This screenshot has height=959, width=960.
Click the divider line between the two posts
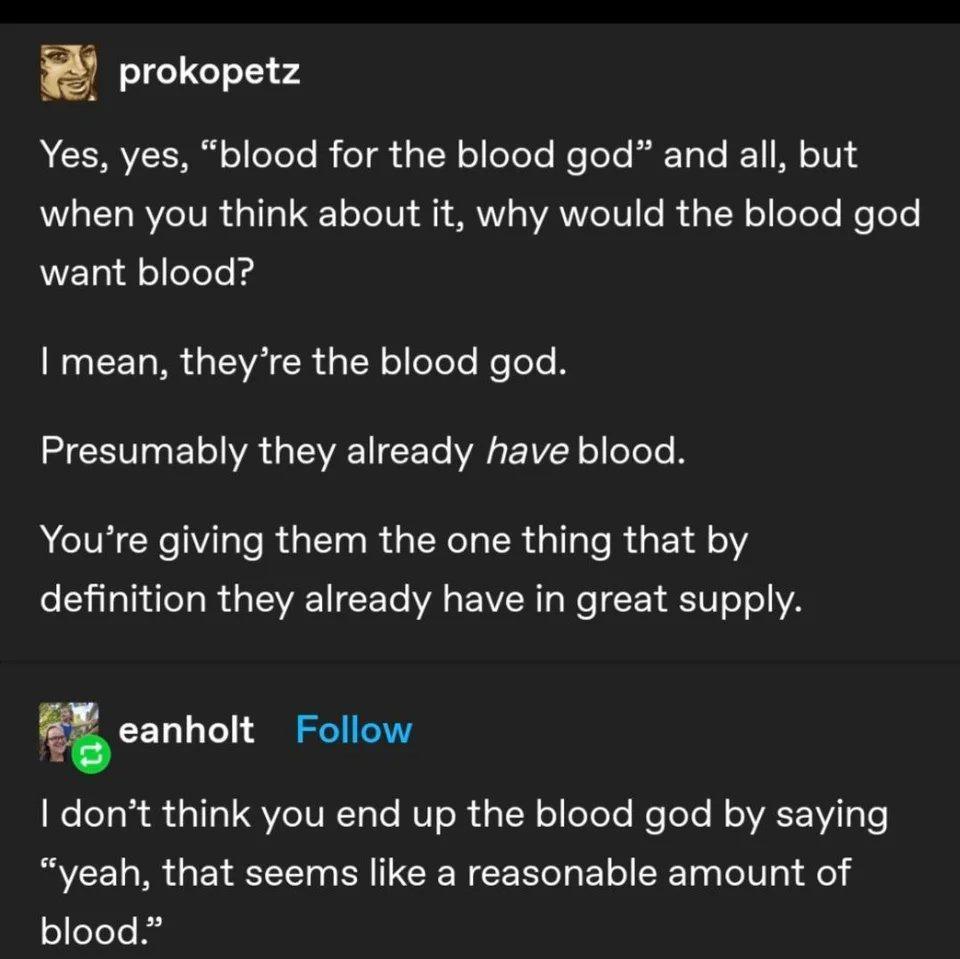click(480, 662)
